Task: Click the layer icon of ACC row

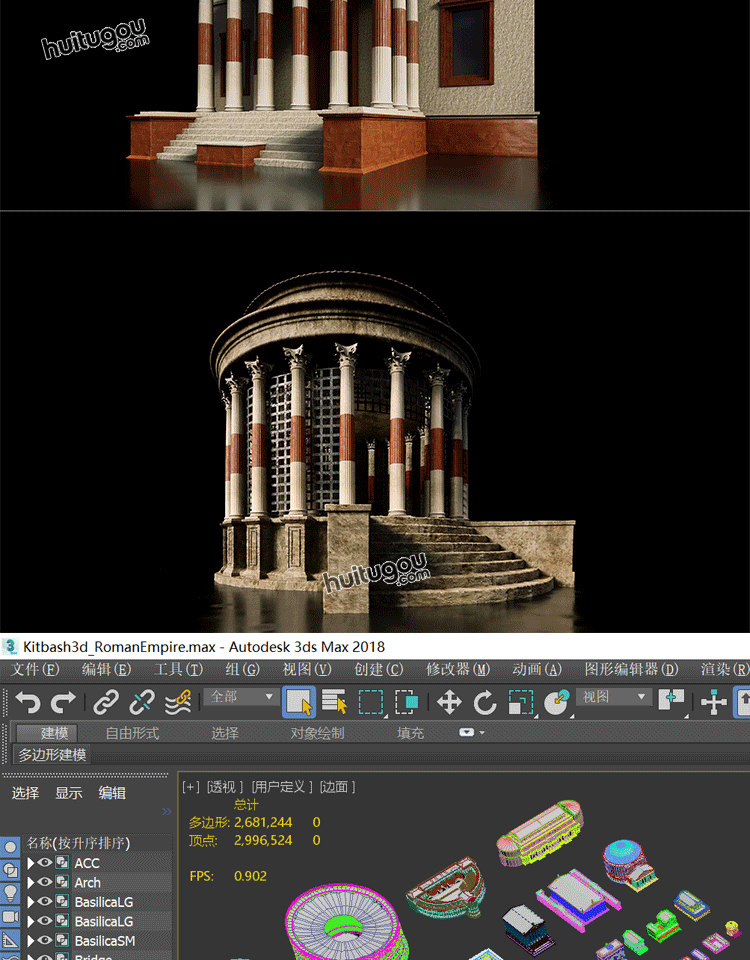Action: pyautogui.click(x=62, y=863)
